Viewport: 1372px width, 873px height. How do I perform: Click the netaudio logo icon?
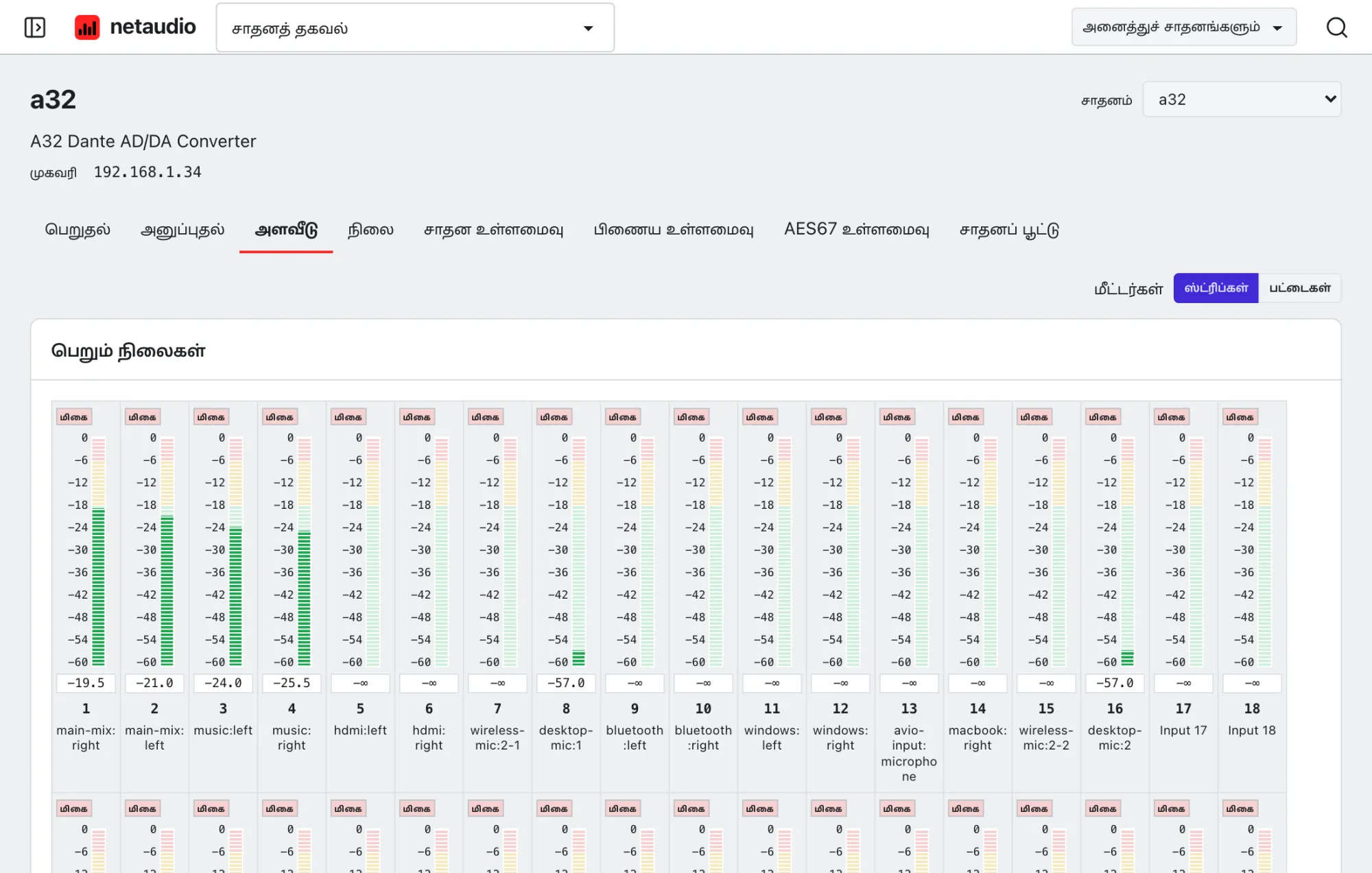87,27
